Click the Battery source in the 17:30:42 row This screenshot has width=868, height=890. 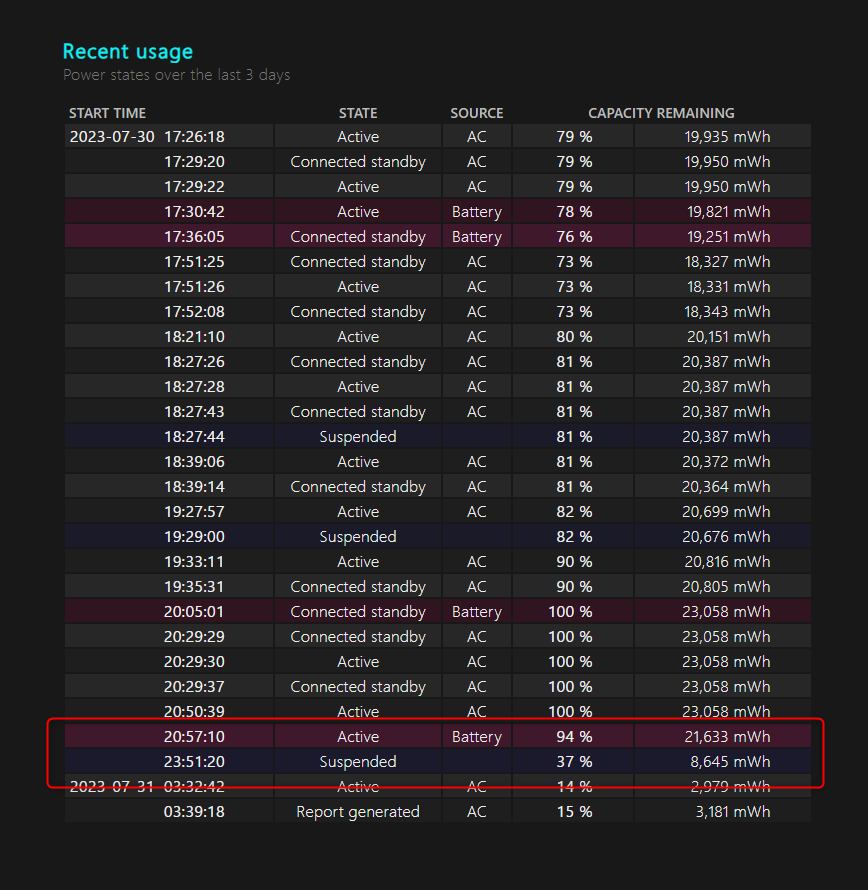point(476,212)
